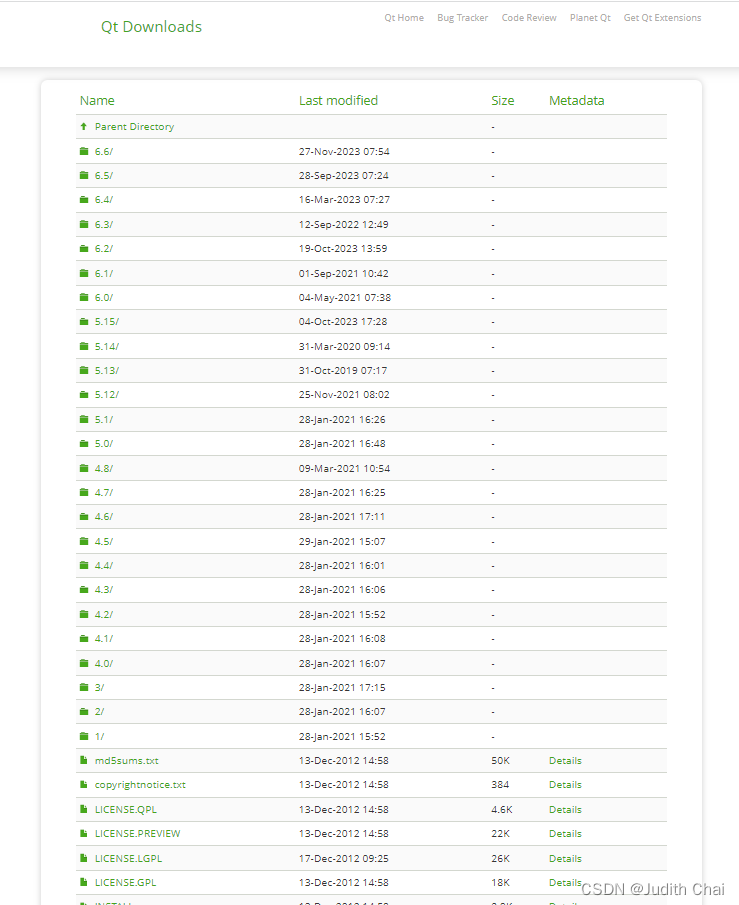
Task: View Details for LICENSE.PREVIEW
Action: [565, 833]
